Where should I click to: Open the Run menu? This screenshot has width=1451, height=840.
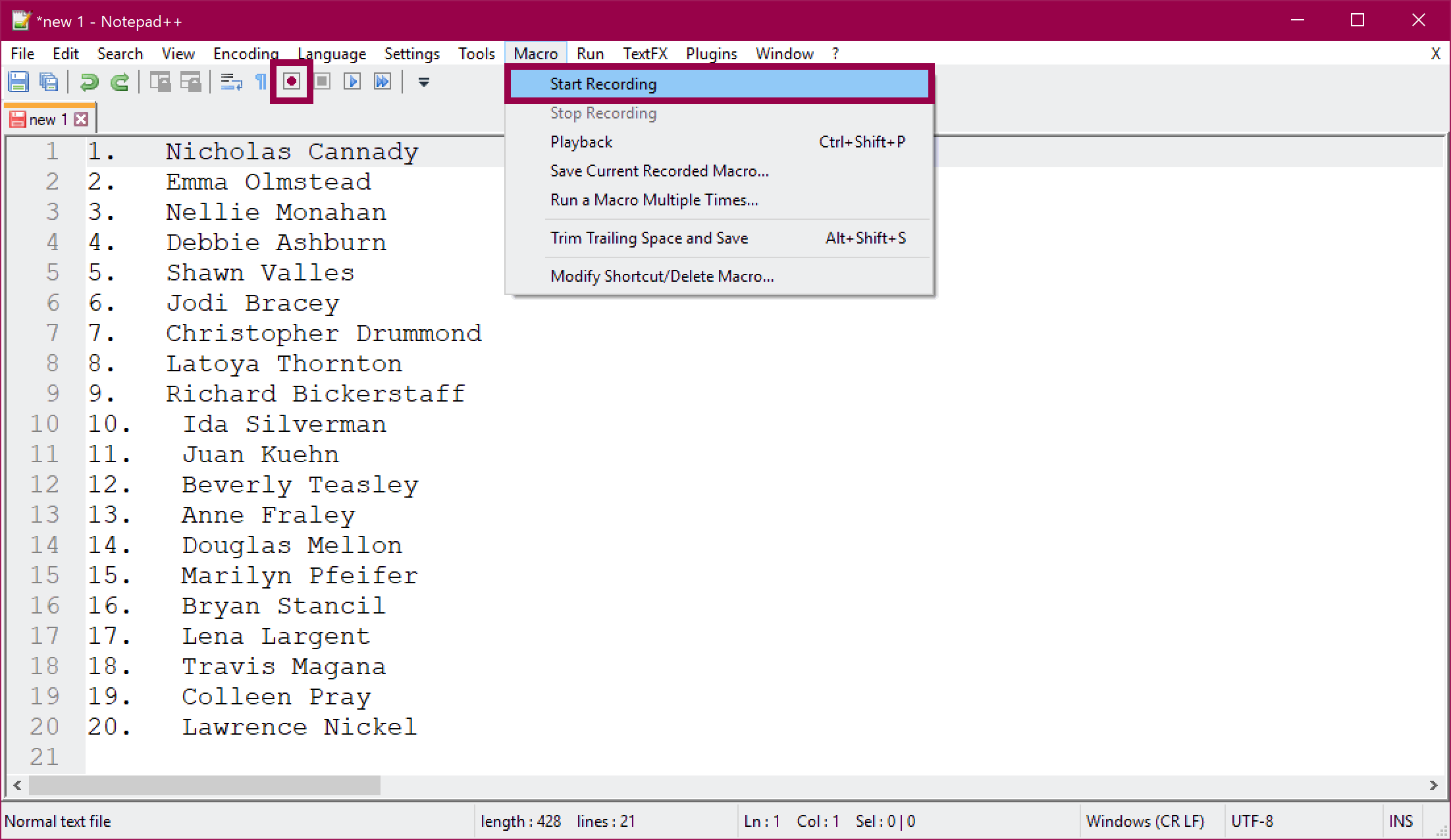click(590, 53)
